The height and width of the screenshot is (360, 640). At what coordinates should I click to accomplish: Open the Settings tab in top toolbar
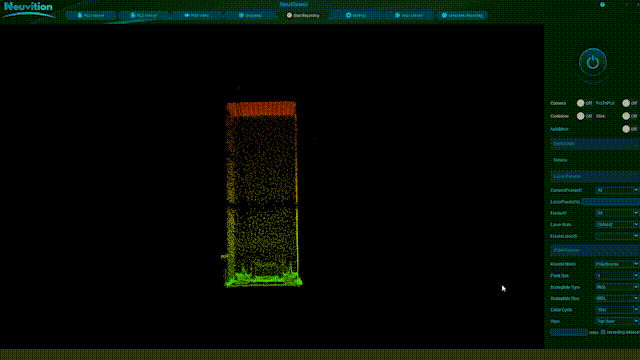click(x=356, y=16)
